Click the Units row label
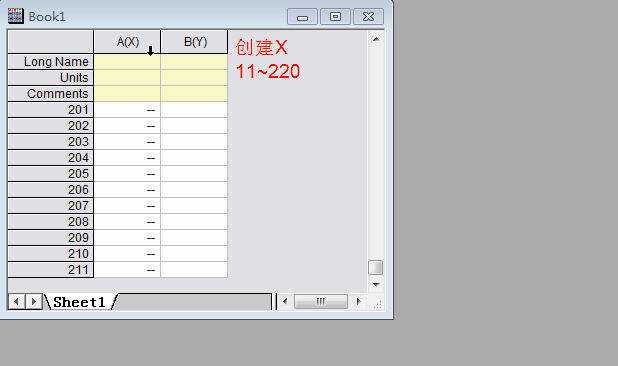Viewport: 618px width, 366px height. (x=50, y=78)
